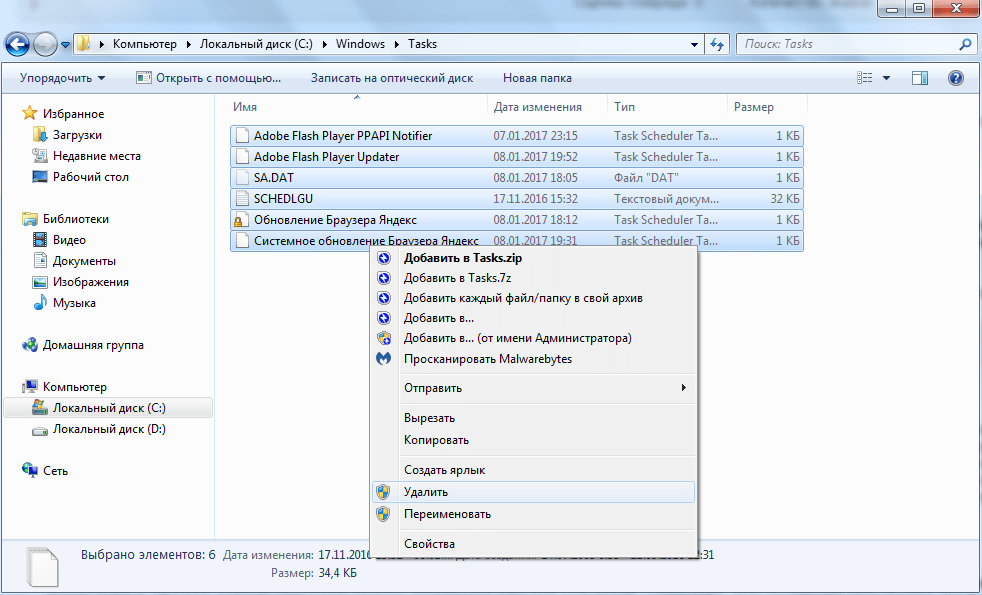Click 'Локальный диск (C:)' breadcrumb segment
982x595 pixels.
(256, 44)
